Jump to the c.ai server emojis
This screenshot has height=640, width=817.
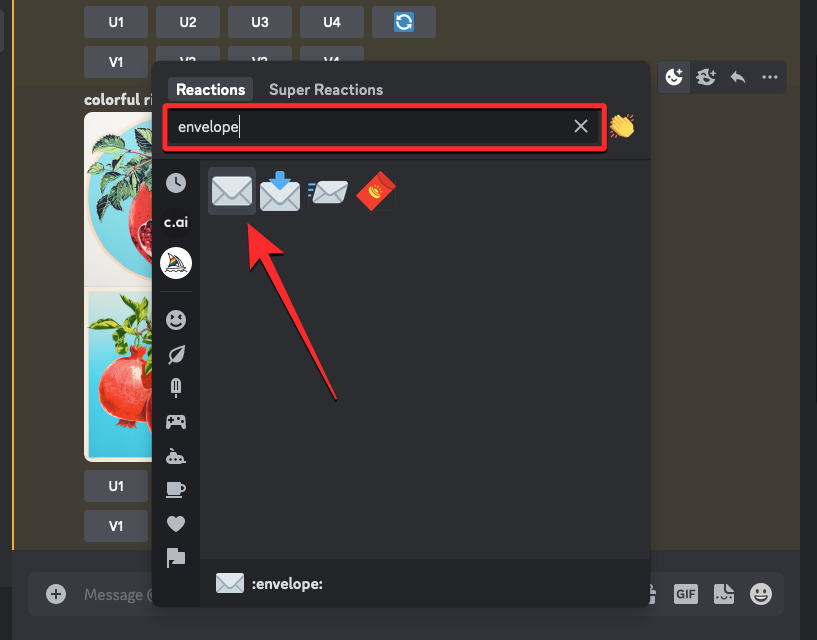click(x=176, y=223)
